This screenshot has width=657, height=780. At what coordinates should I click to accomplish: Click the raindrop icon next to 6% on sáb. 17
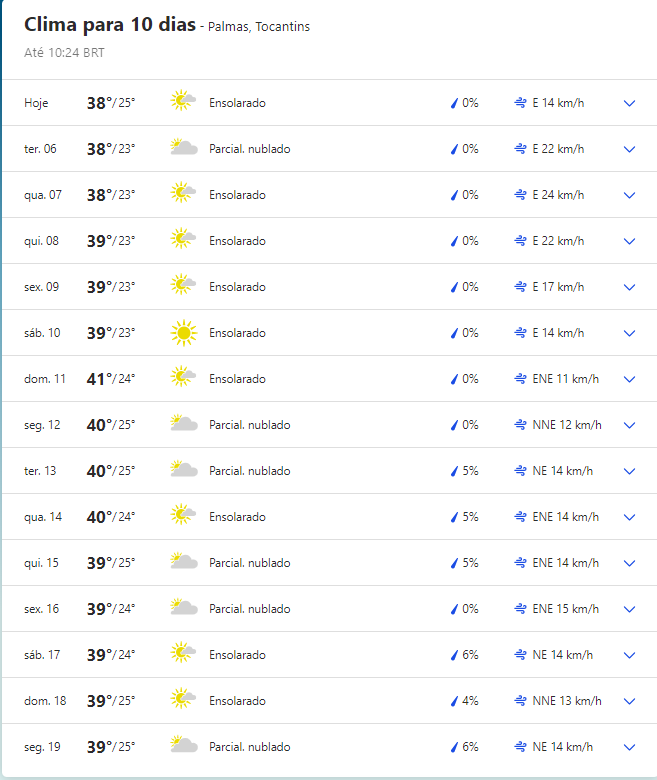pyautogui.click(x=454, y=655)
